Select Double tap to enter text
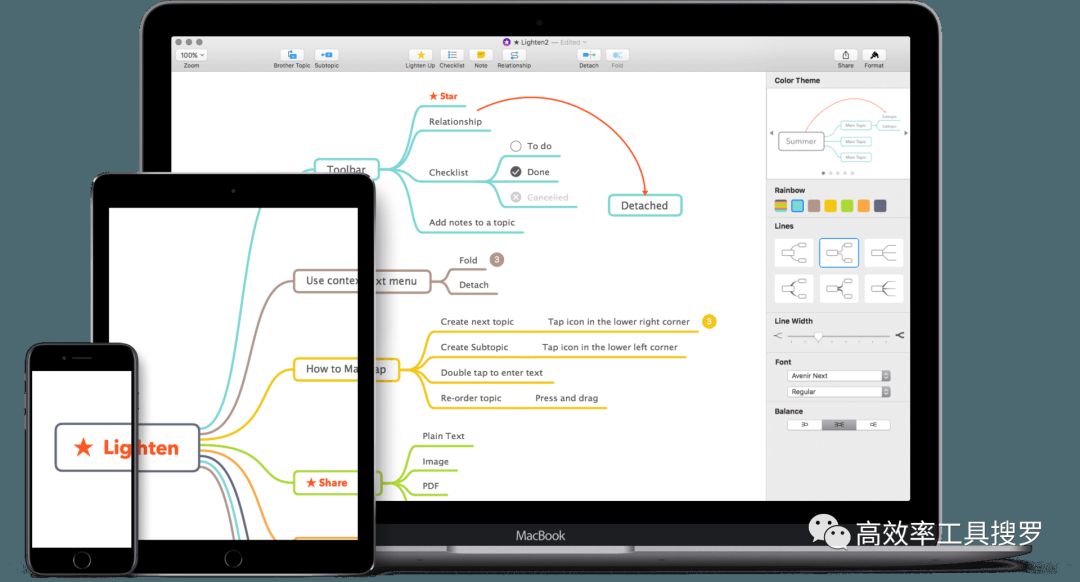 point(492,373)
